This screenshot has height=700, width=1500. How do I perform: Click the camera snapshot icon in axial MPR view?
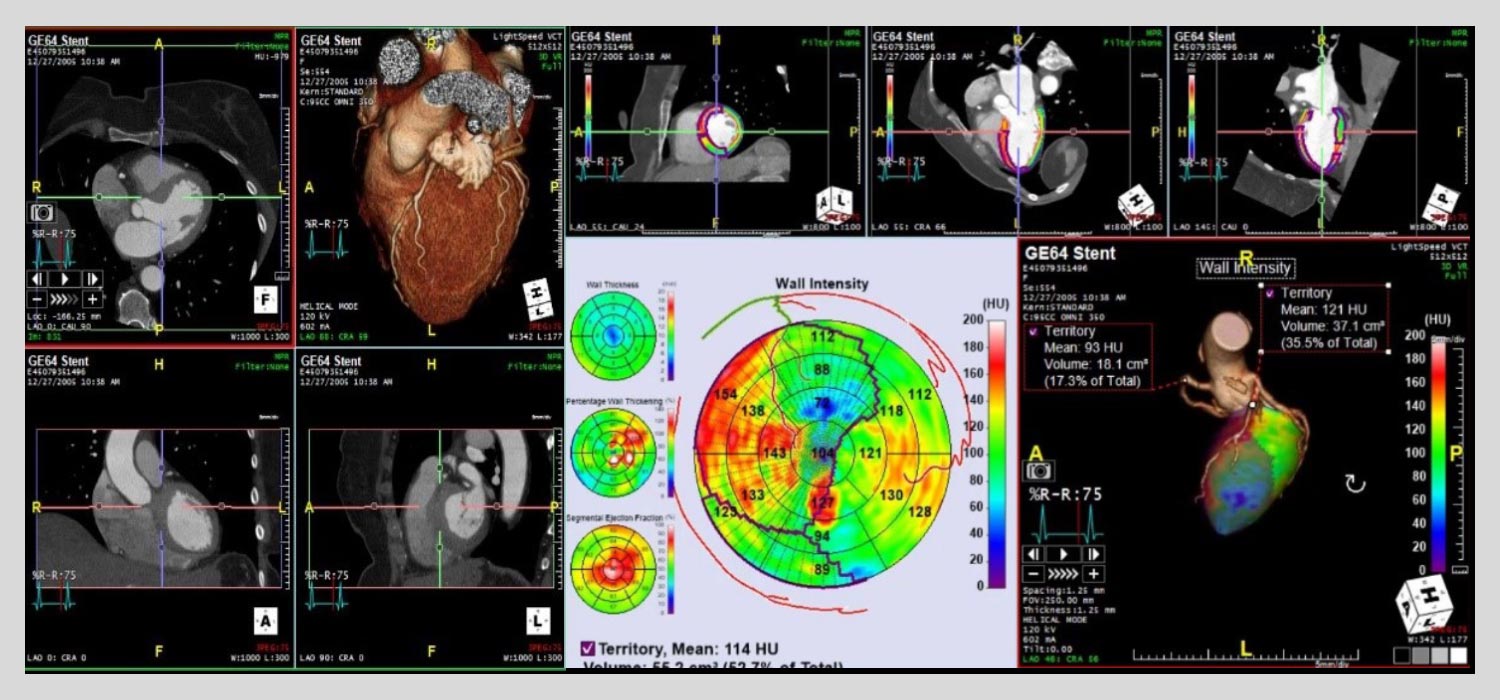tap(42, 213)
